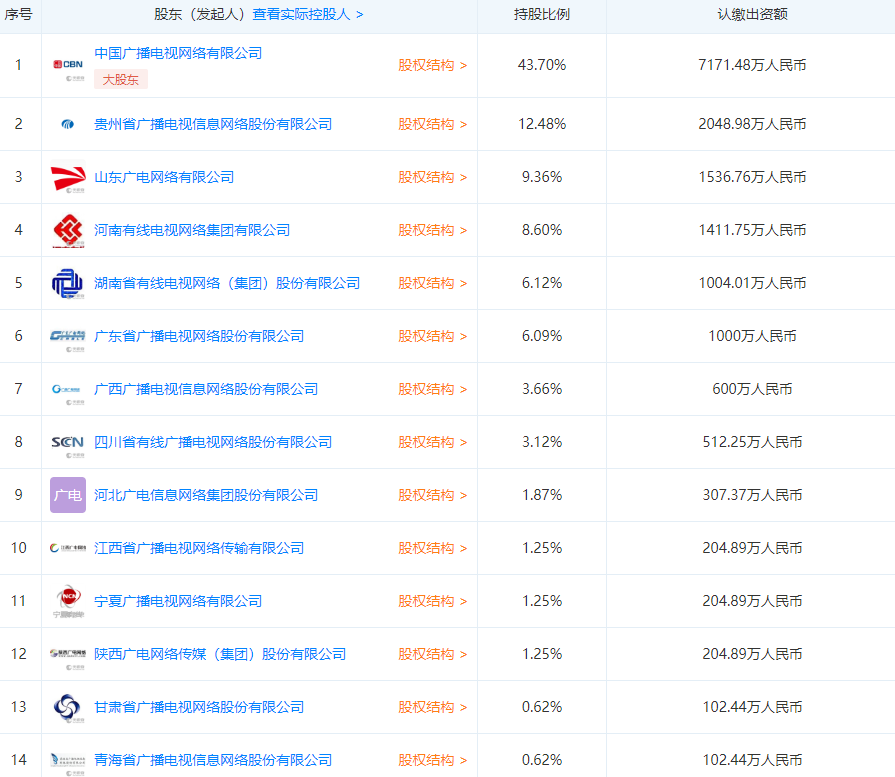Click the 认缴出资额 column header
Screen dimensions: 895x777
click(752, 14)
